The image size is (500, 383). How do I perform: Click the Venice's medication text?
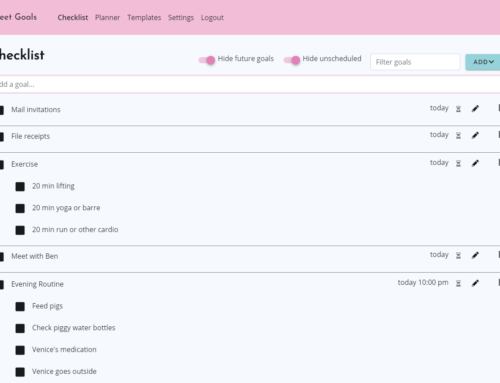64,350
